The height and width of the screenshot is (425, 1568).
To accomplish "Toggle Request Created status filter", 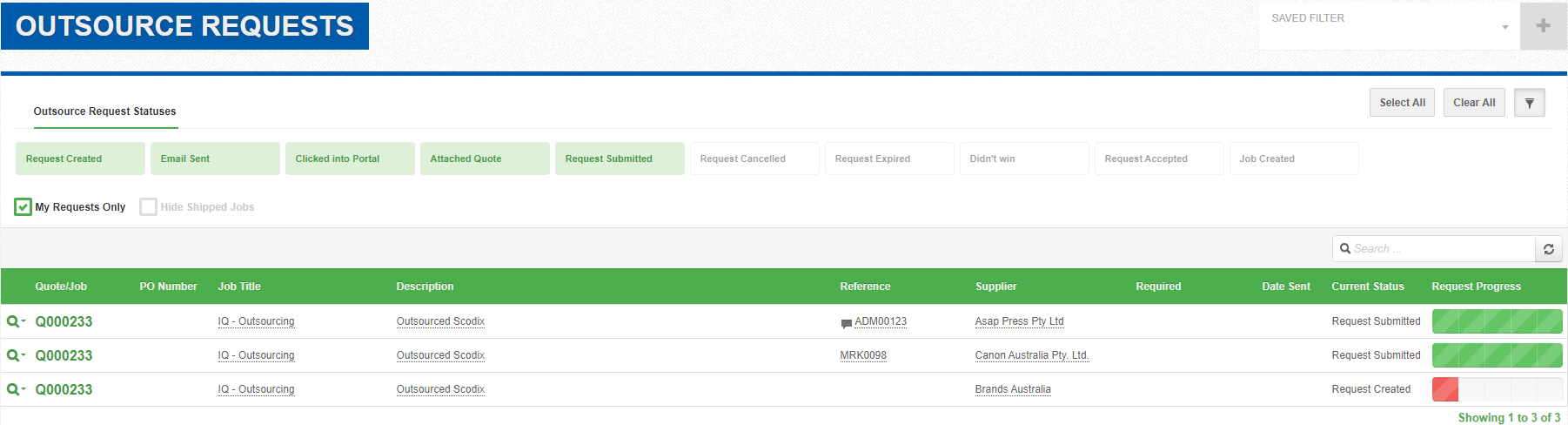I will click(80, 159).
